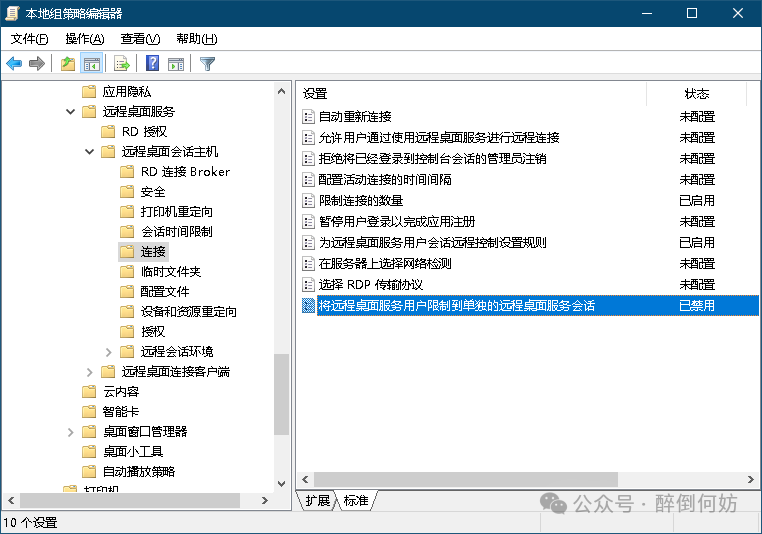Expand the 桌面窗口管理器 node

point(71,432)
